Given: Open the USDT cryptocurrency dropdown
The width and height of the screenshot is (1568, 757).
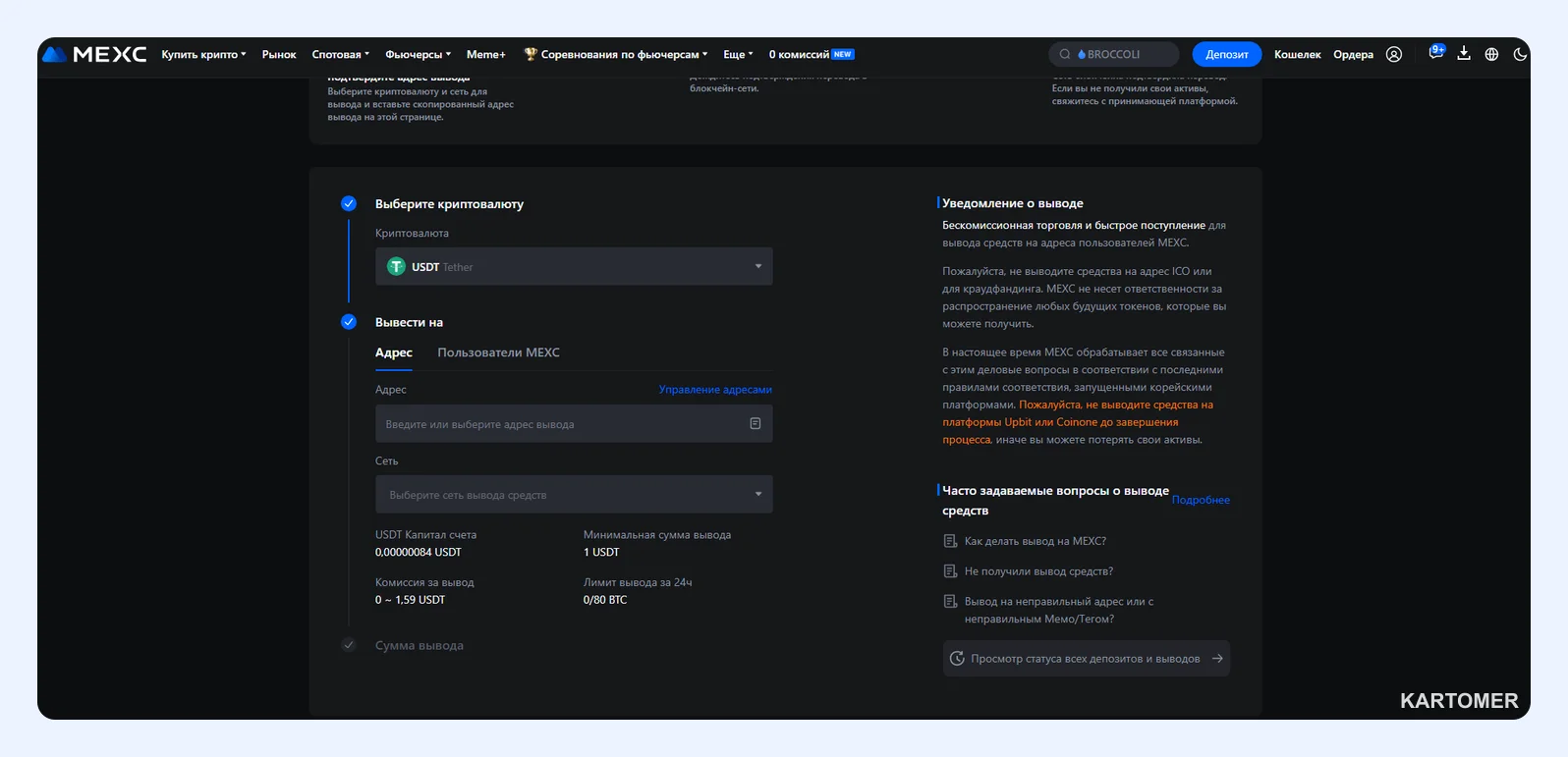Looking at the screenshot, I should (574, 266).
